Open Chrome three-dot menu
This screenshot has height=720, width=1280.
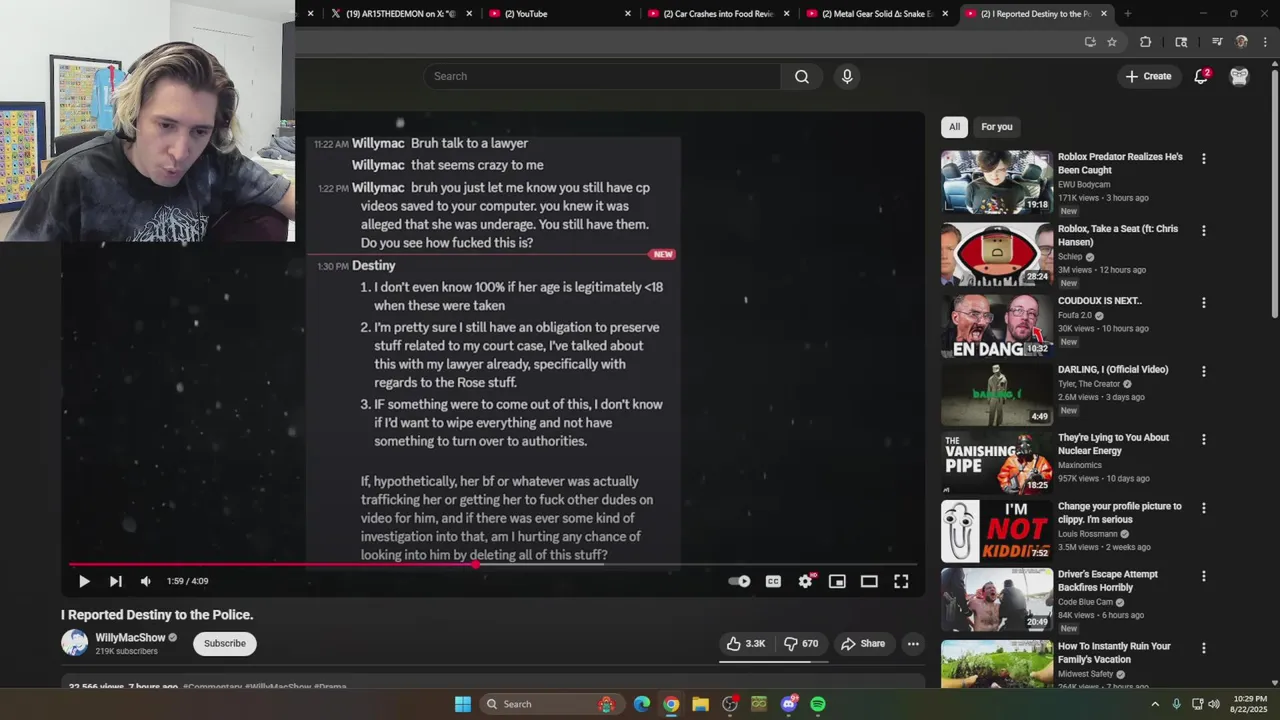pos(1264,42)
